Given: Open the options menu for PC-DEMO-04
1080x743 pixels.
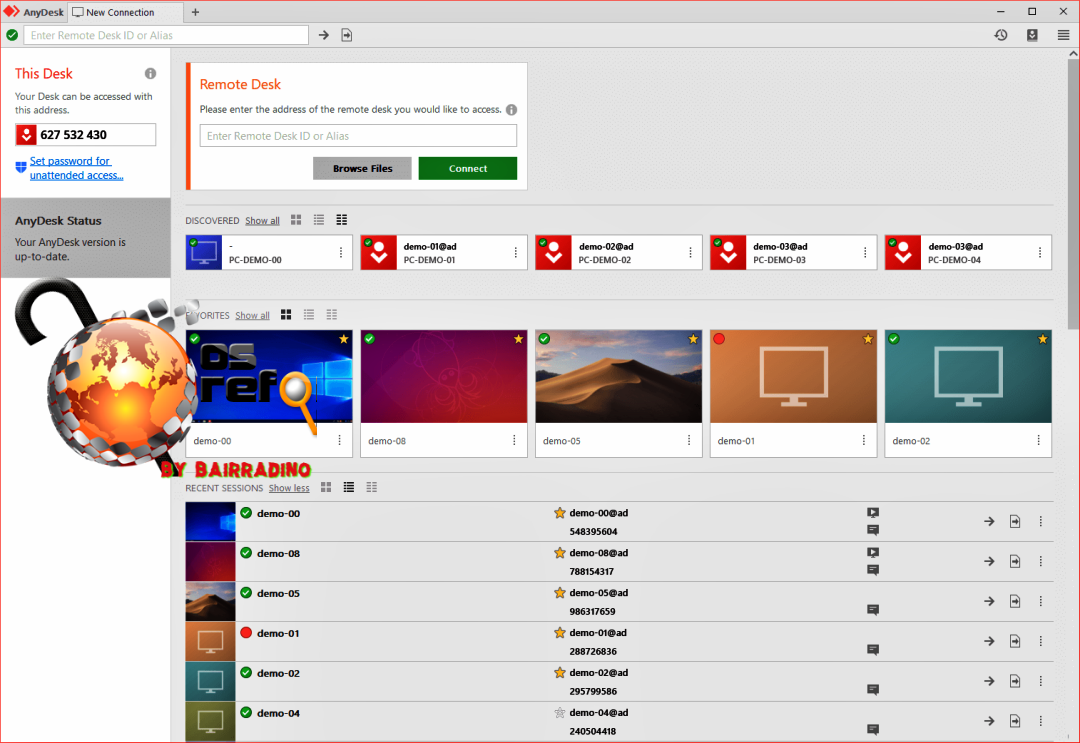Looking at the screenshot, I should 1040,253.
